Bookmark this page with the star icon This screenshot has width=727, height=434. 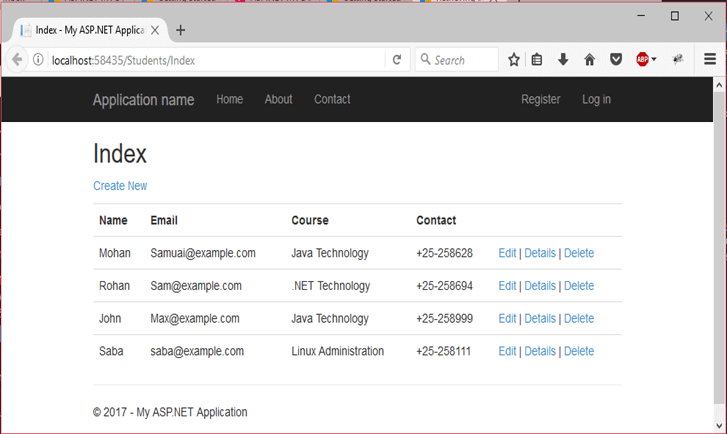tap(514, 60)
